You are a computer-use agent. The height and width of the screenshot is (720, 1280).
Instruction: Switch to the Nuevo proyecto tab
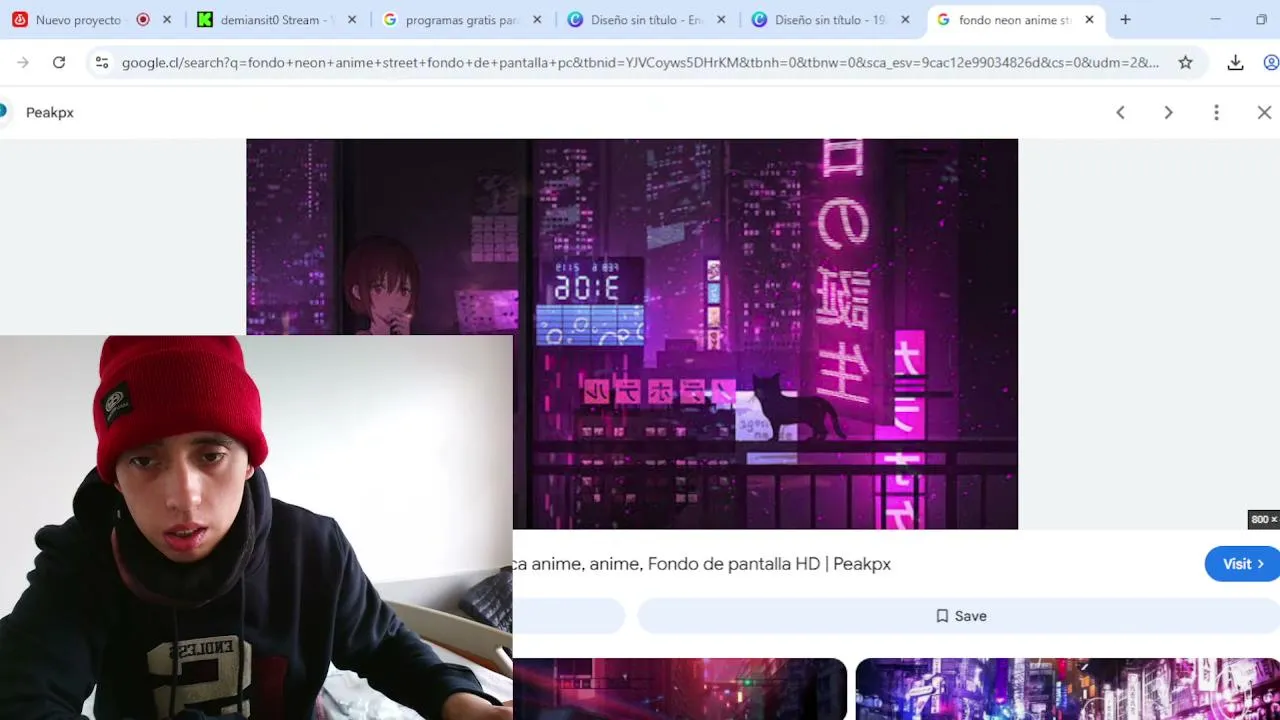tap(78, 20)
